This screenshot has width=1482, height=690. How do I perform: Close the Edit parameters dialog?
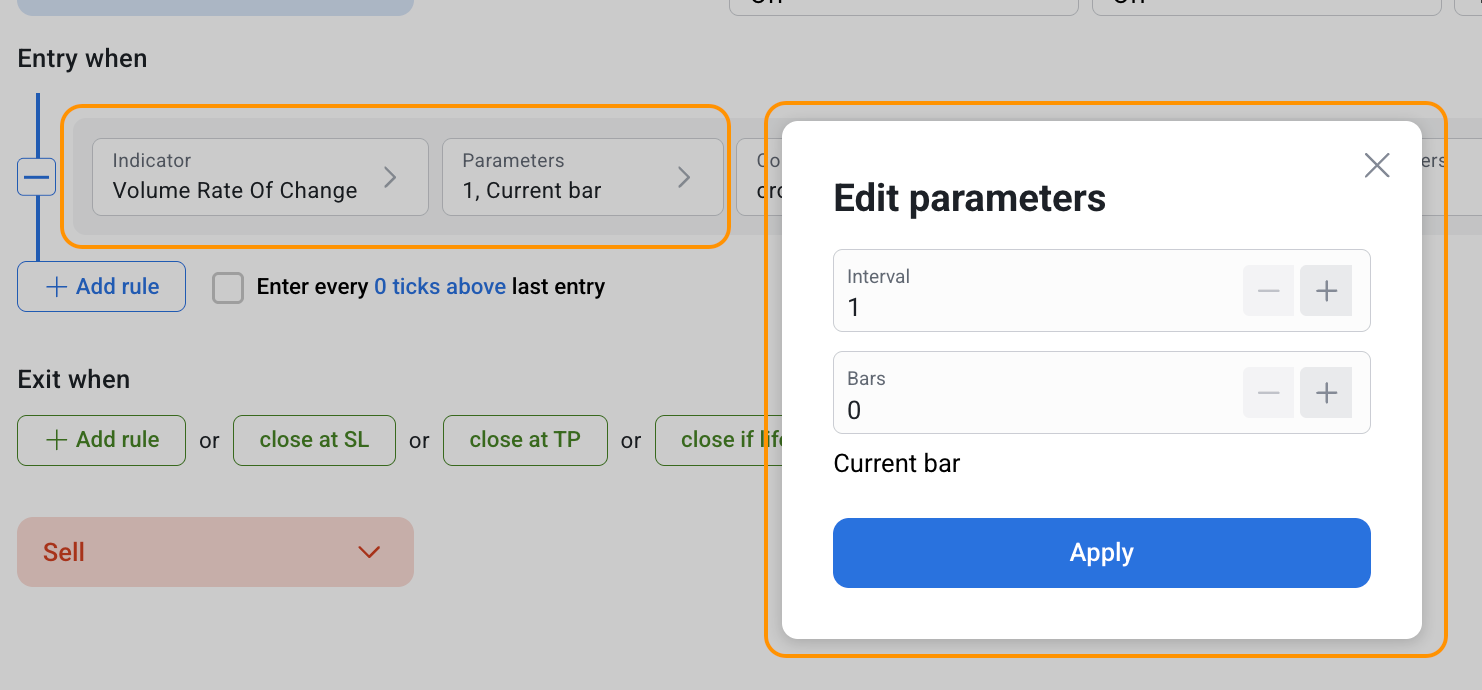[1377, 166]
